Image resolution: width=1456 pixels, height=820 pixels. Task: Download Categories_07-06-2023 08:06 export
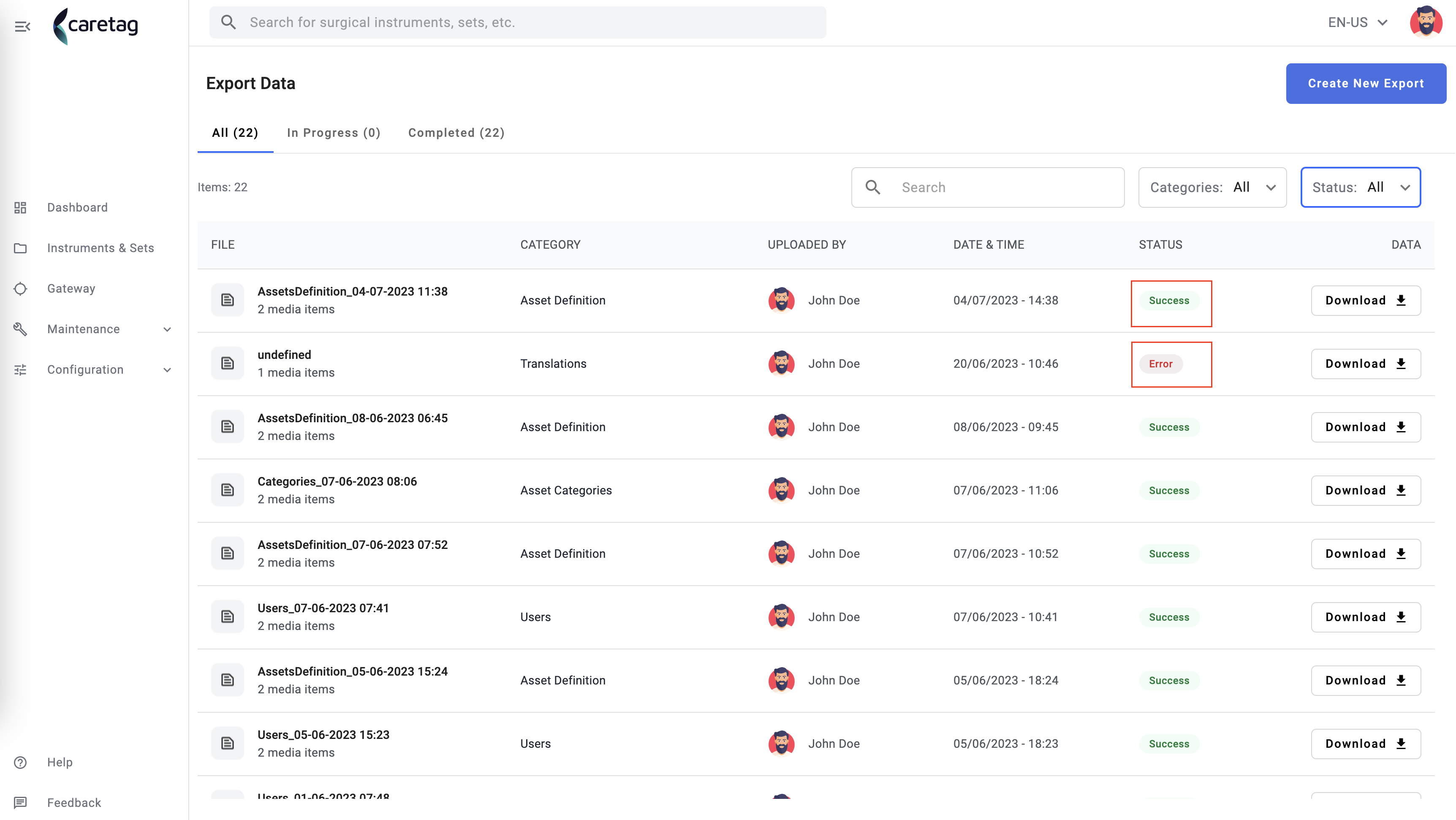pos(1366,490)
